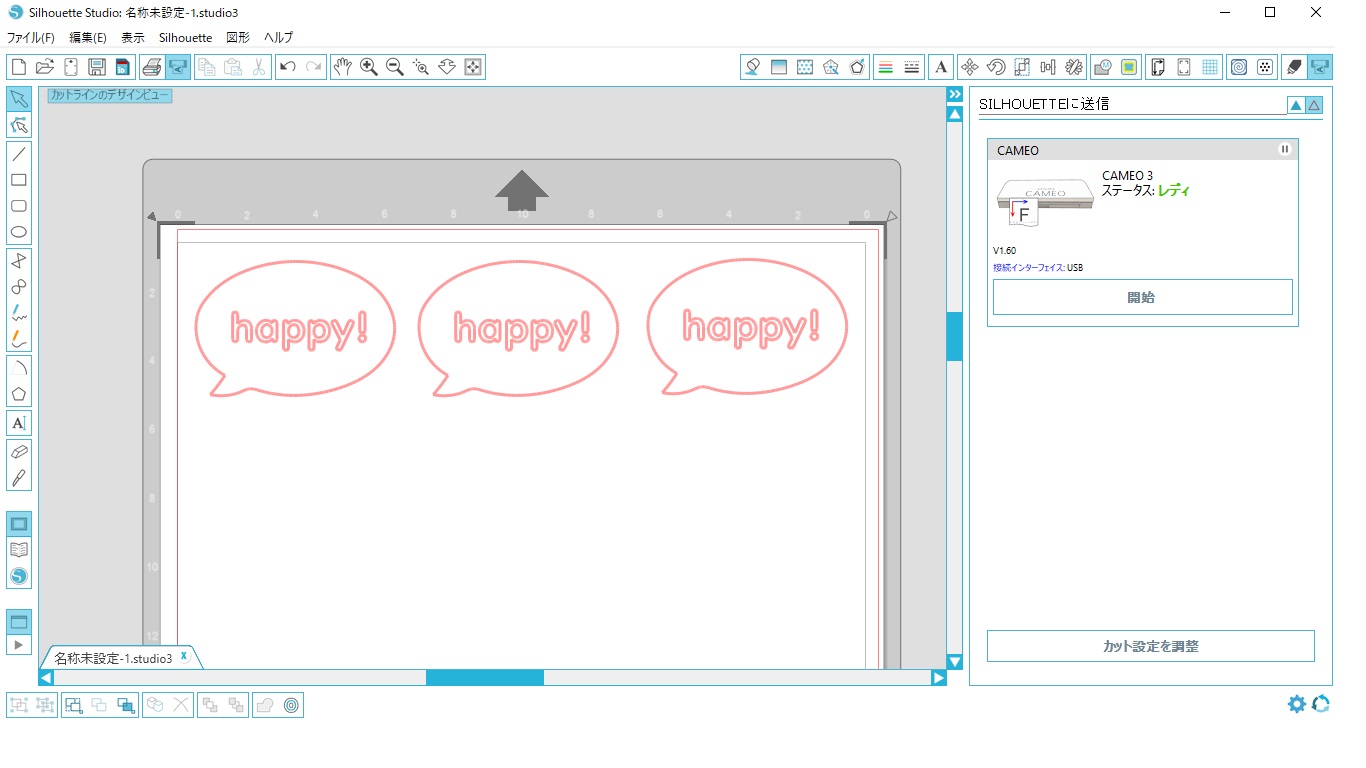Click the Zoom In magnifier icon
The width and height of the screenshot is (1366, 768).
click(x=369, y=67)
